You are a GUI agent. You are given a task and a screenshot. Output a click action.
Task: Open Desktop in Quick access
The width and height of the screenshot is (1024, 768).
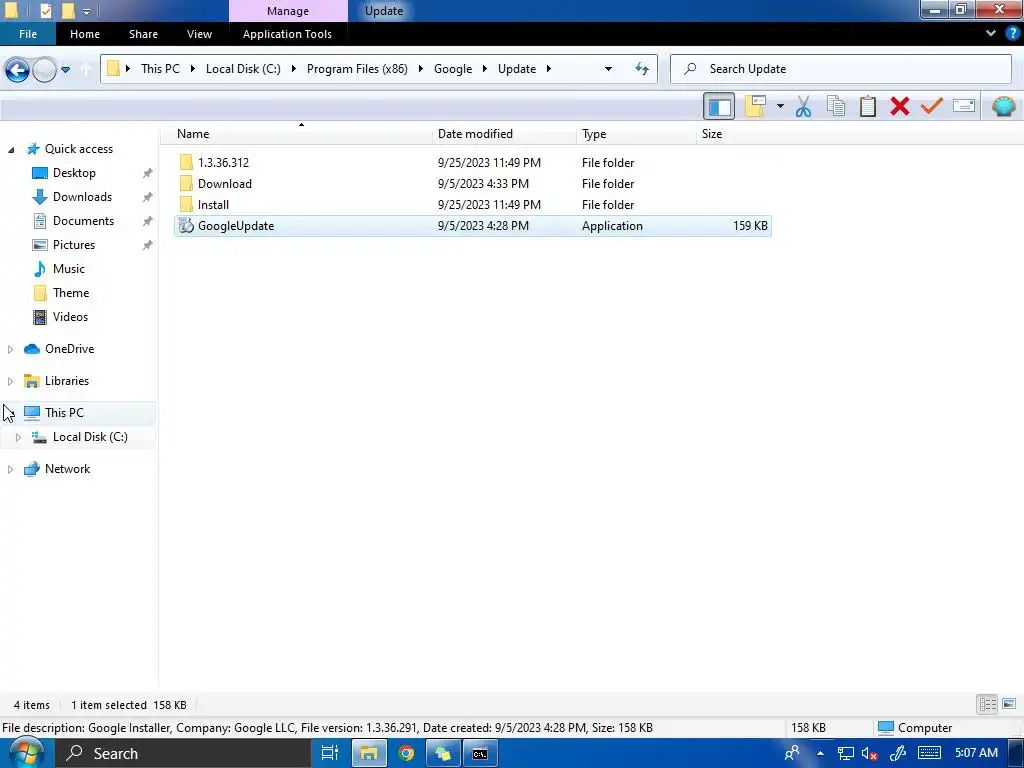(74, 173)
